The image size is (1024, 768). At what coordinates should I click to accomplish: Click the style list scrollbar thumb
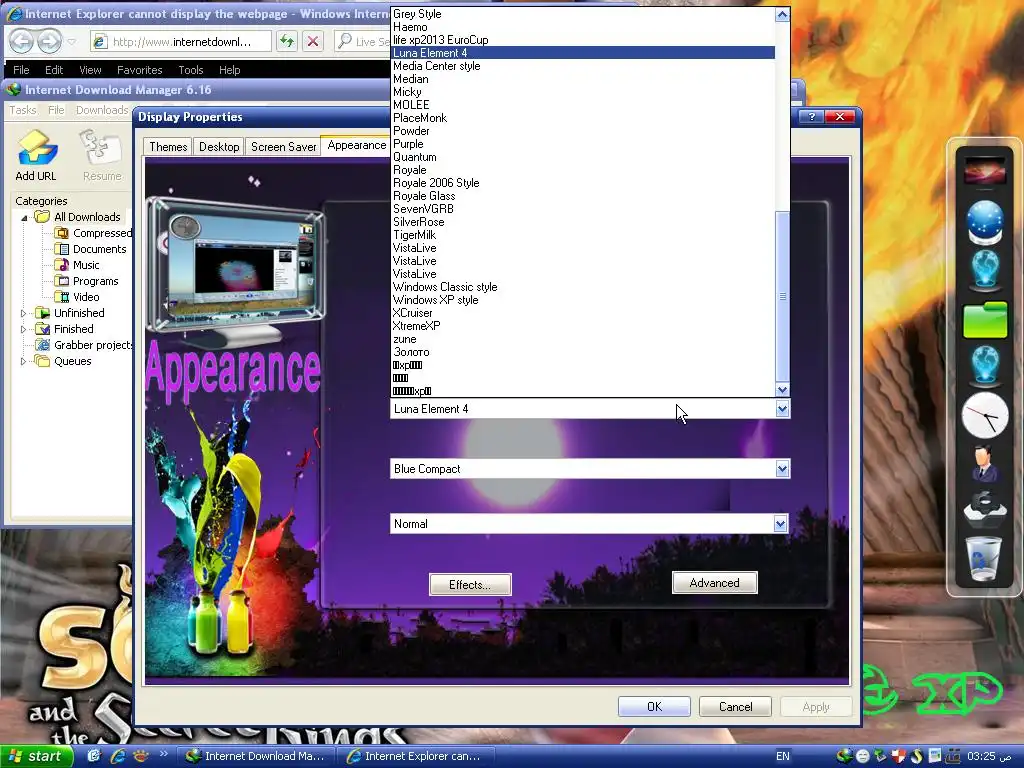pyautogui.click(x=782, y=296)
